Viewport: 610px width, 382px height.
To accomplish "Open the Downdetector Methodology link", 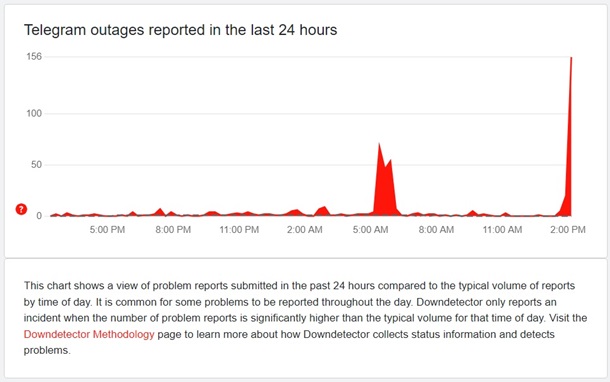I will (89, 334).
